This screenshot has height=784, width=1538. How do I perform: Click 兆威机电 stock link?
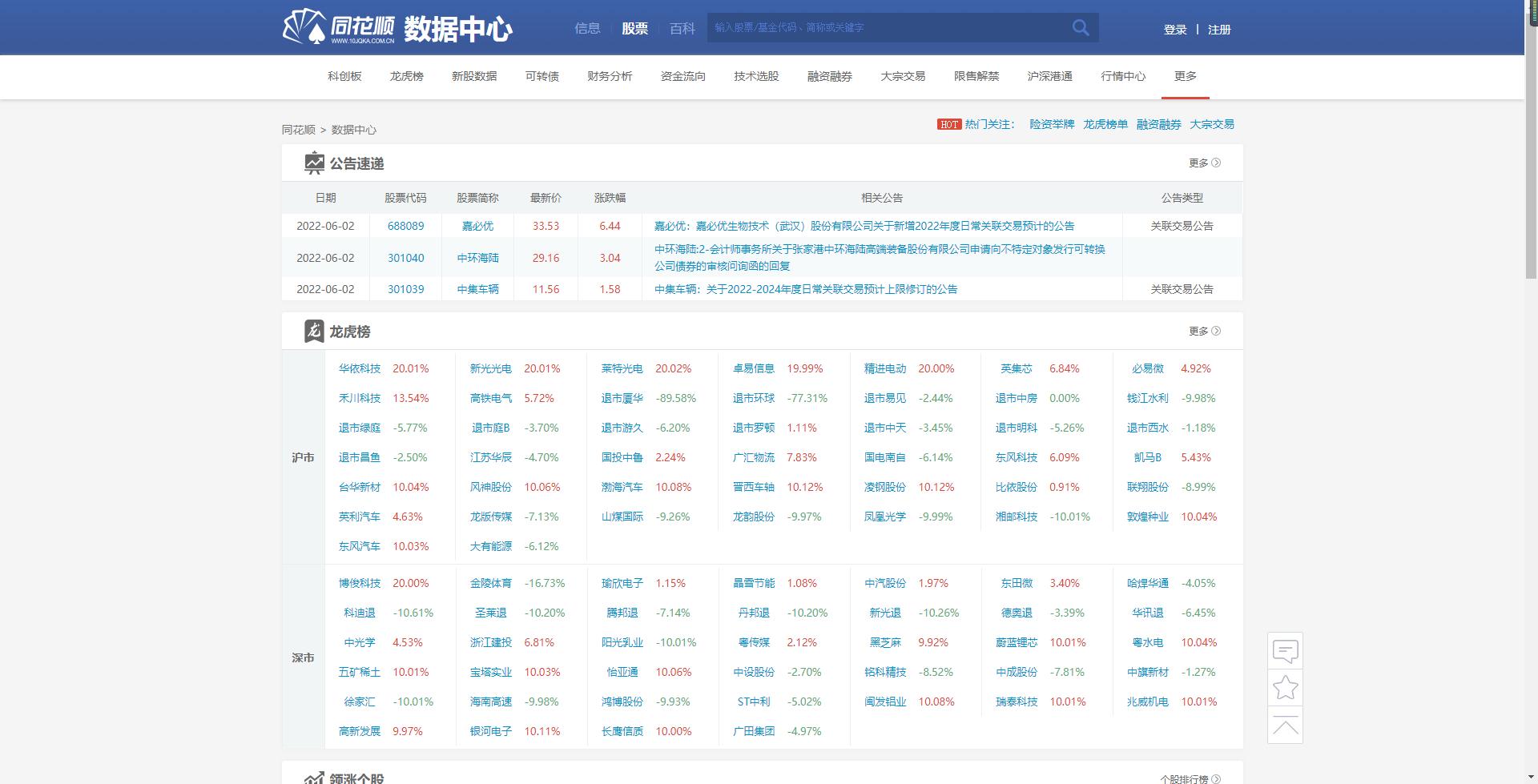(x=1148, y=702)
